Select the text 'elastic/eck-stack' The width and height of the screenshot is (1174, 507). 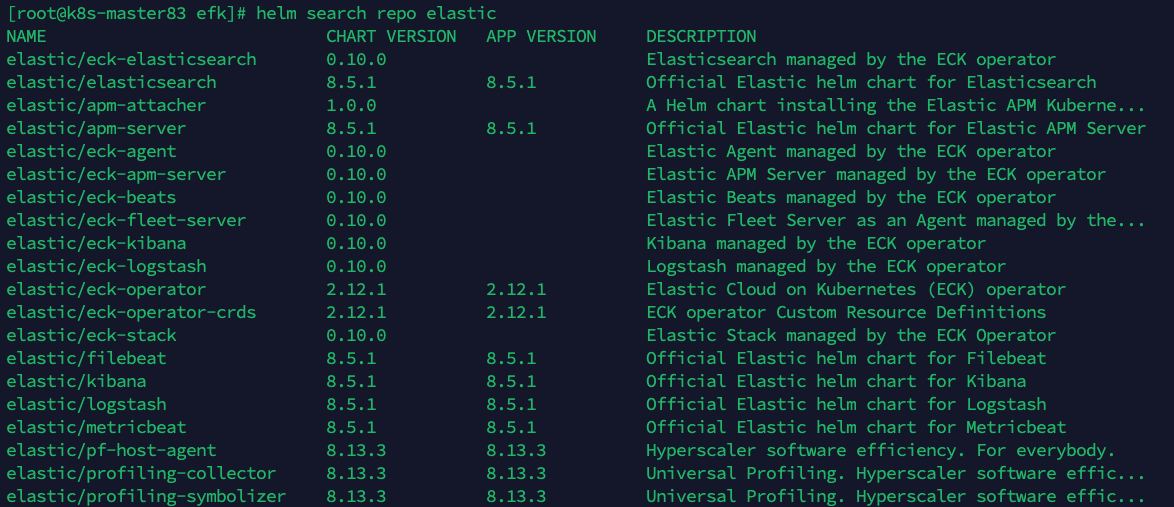point(91,336)
